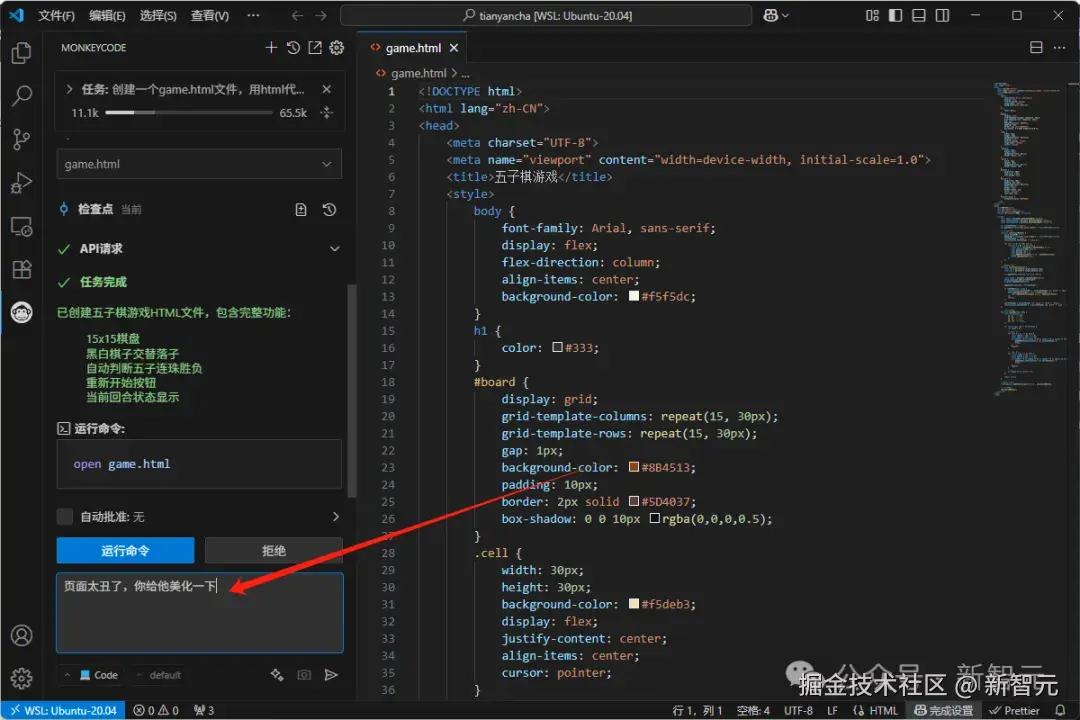1080x720 pixels.
Task: Open the Remote Explorer view
Action: pos(21,226)
